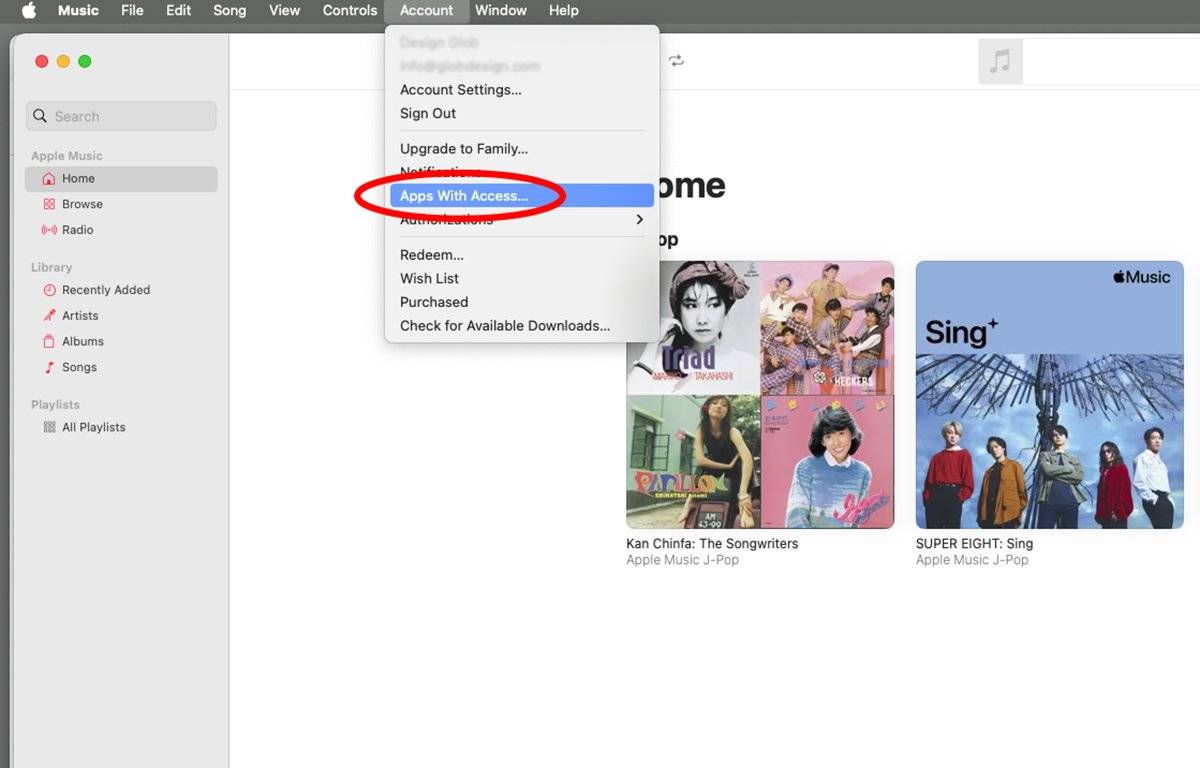Open the SUPER EIGHT: Sing playlist thumbnail
1200x768 pixels.
1048,394
